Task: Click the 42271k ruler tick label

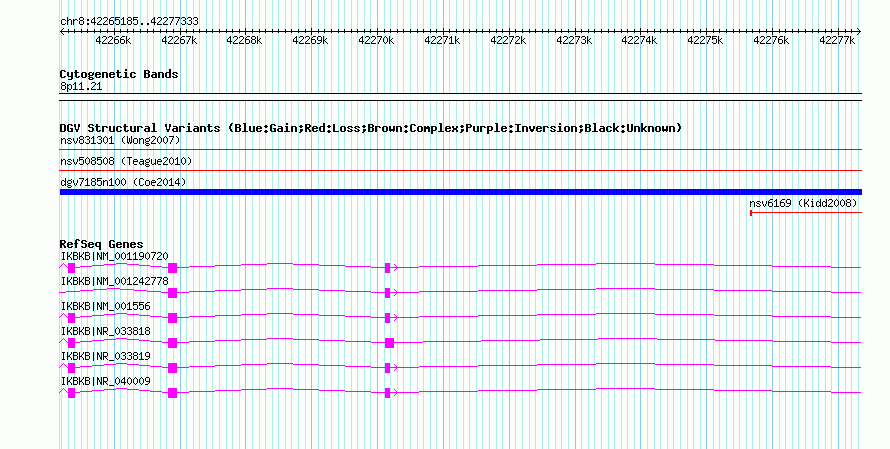Action: [x=442, y=40]
